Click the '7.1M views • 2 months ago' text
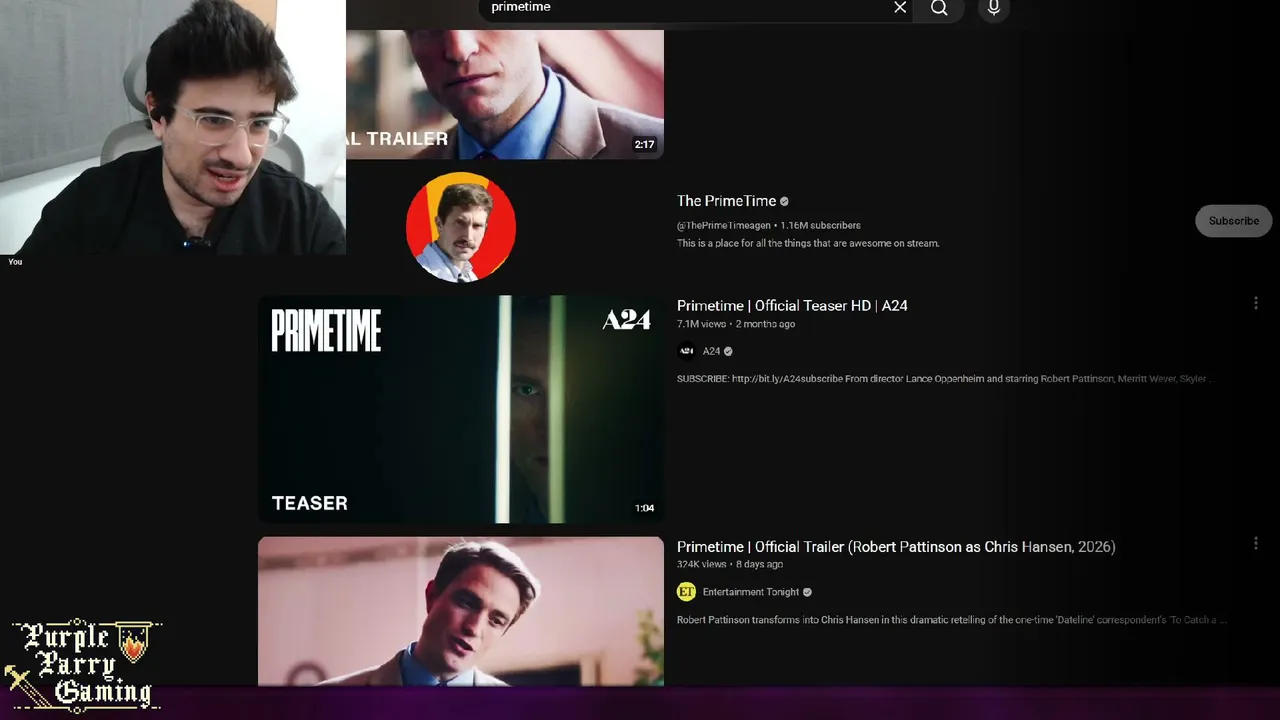Viewport: 1280px width, 720px height. click(x=736, y=324)
